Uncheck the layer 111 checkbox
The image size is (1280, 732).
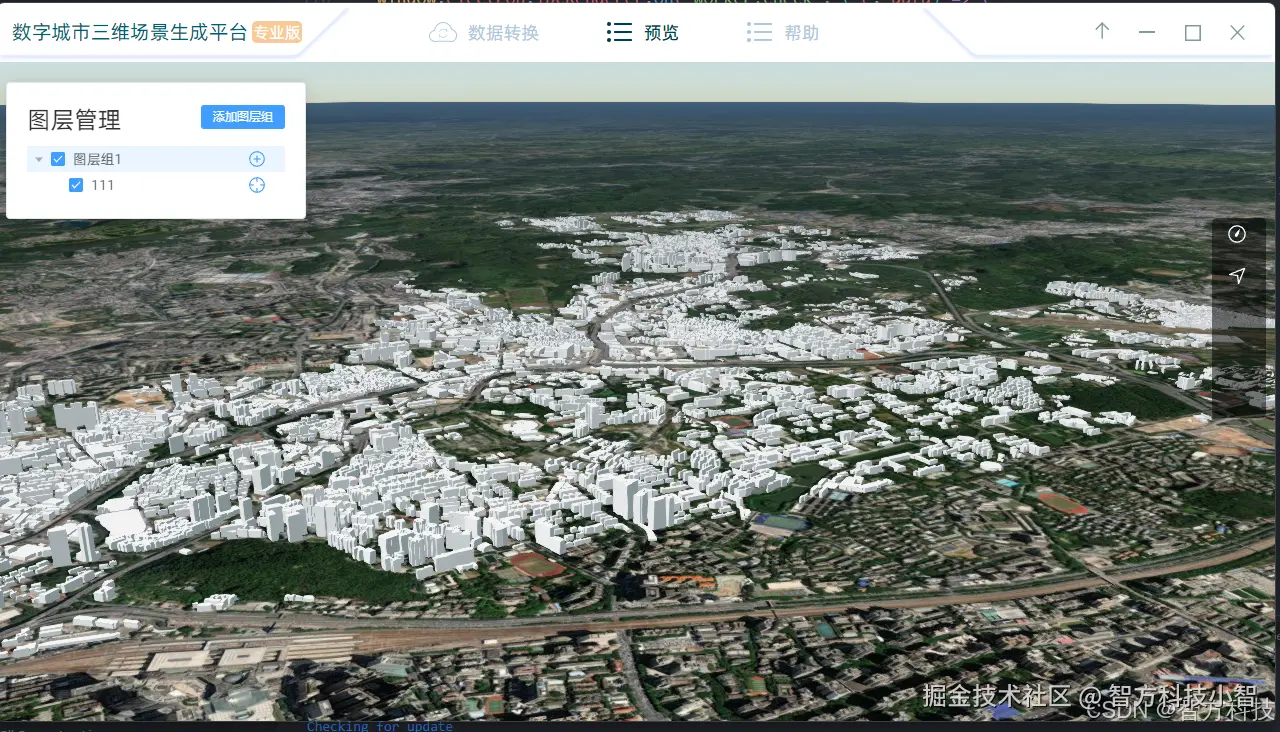[76, 185]
